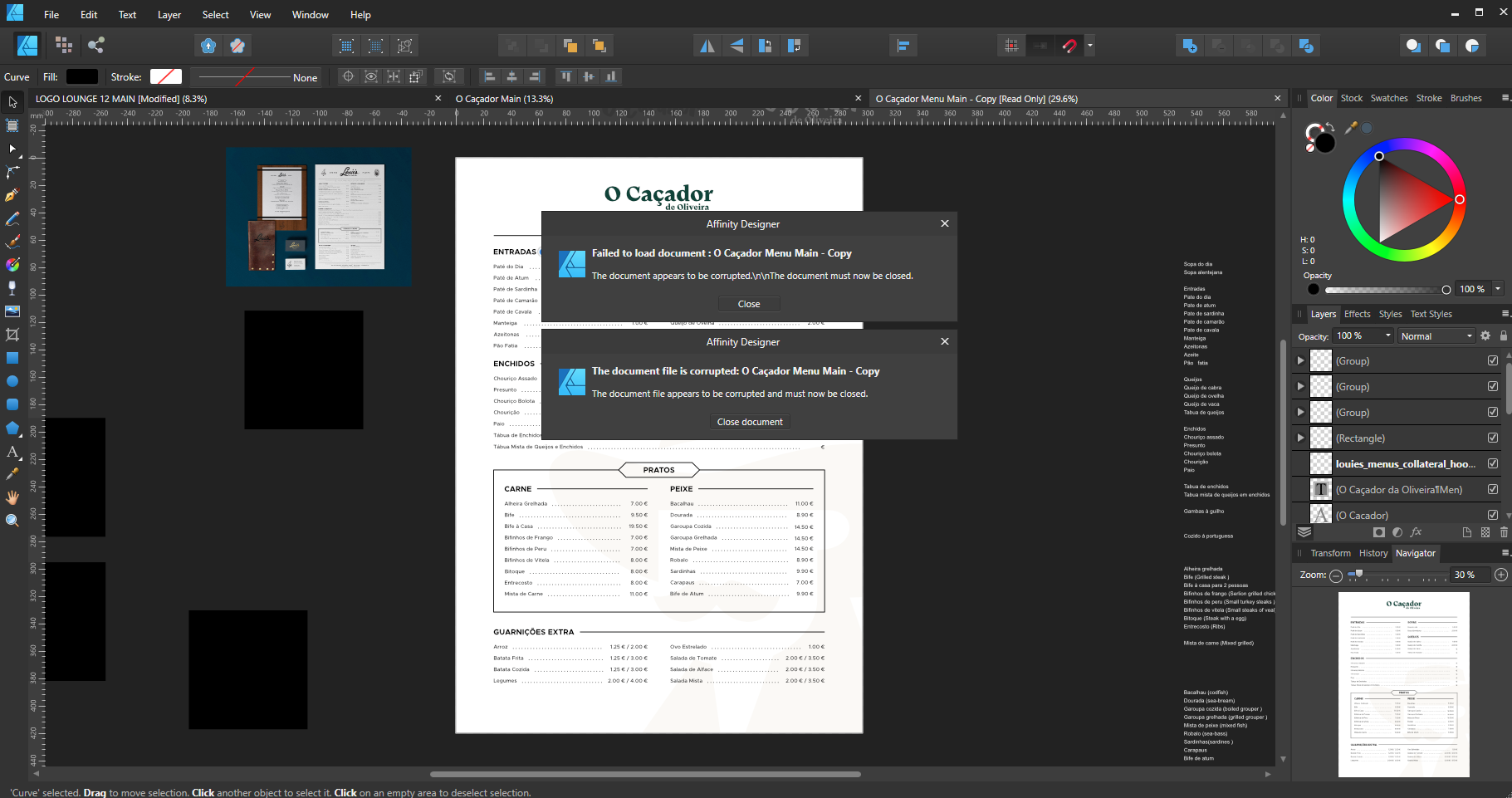Toggle the layer lock icon

coord(1504,335)
